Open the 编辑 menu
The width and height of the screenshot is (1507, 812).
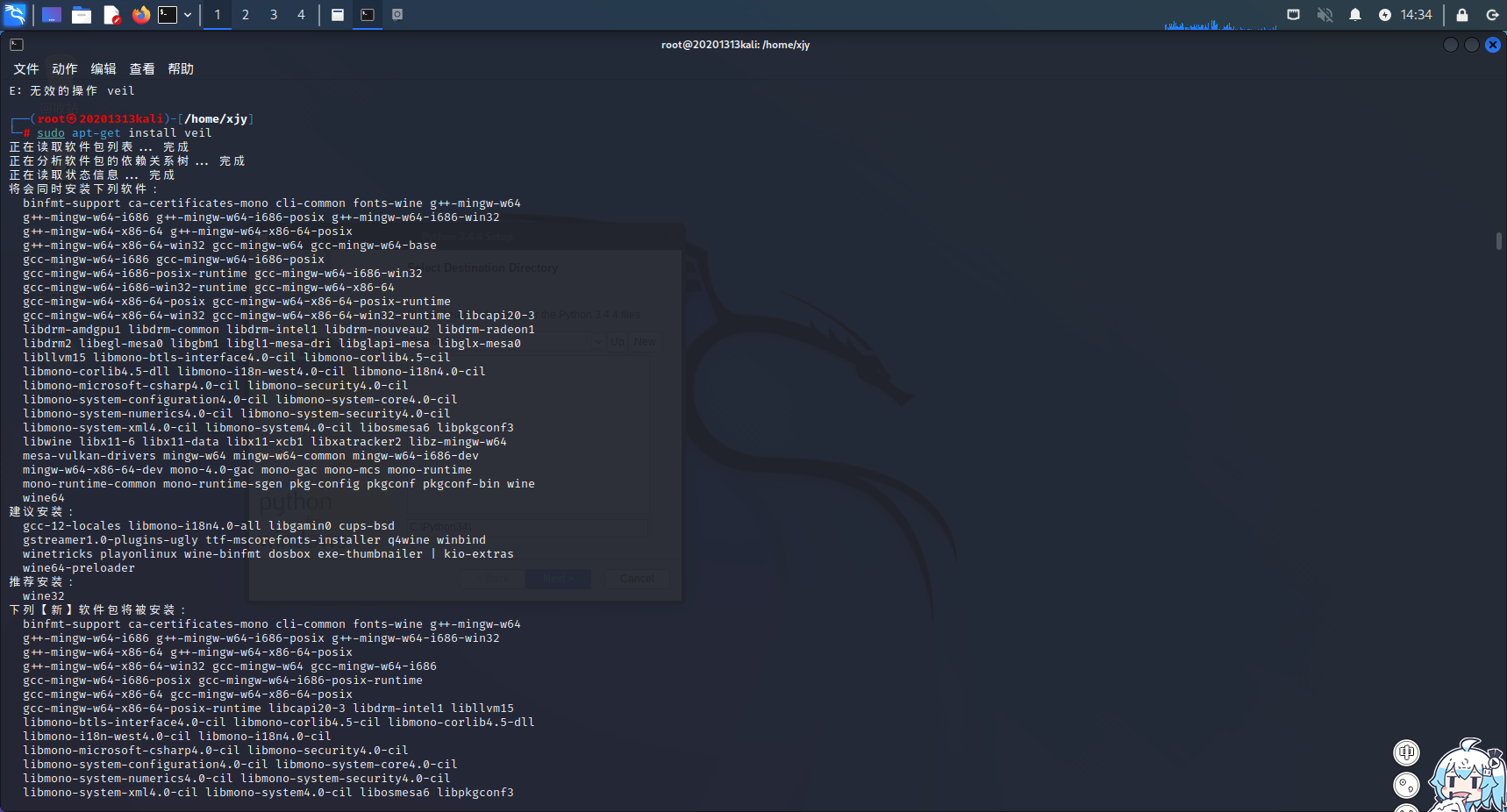(104, 69)
